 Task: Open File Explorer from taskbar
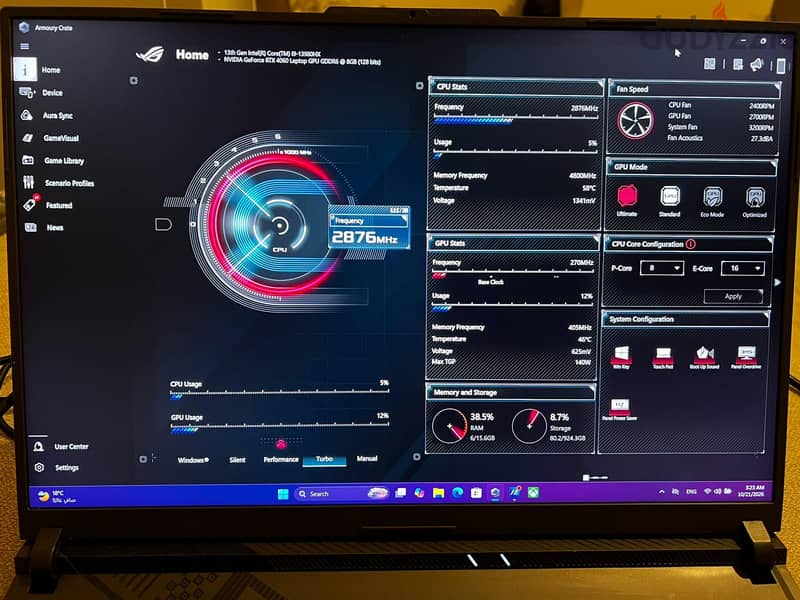pyautogui.click(x=438, y=493)
